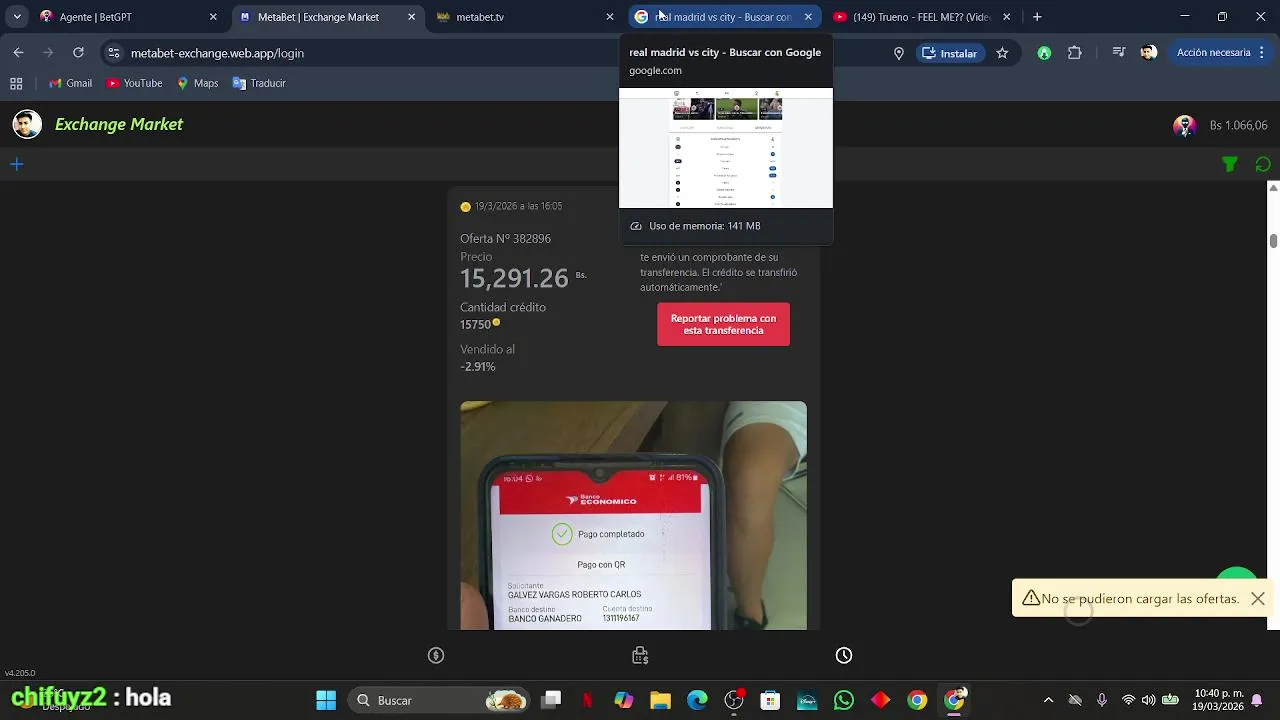This screenshot has height=720, width=1280.
Task: Open the notifications bell in tray
Action: [1257, 700]
